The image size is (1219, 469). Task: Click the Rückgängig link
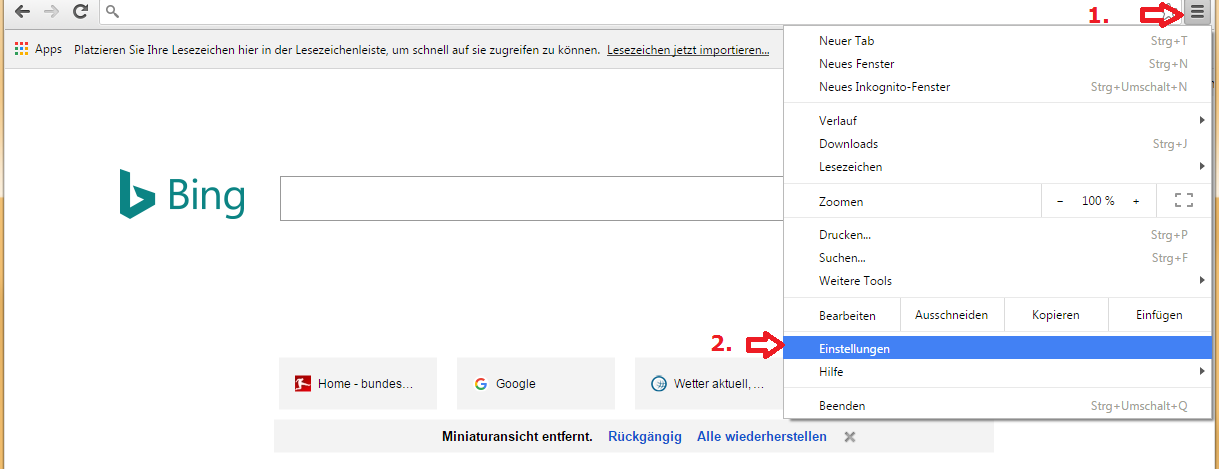tap(644, 437)
